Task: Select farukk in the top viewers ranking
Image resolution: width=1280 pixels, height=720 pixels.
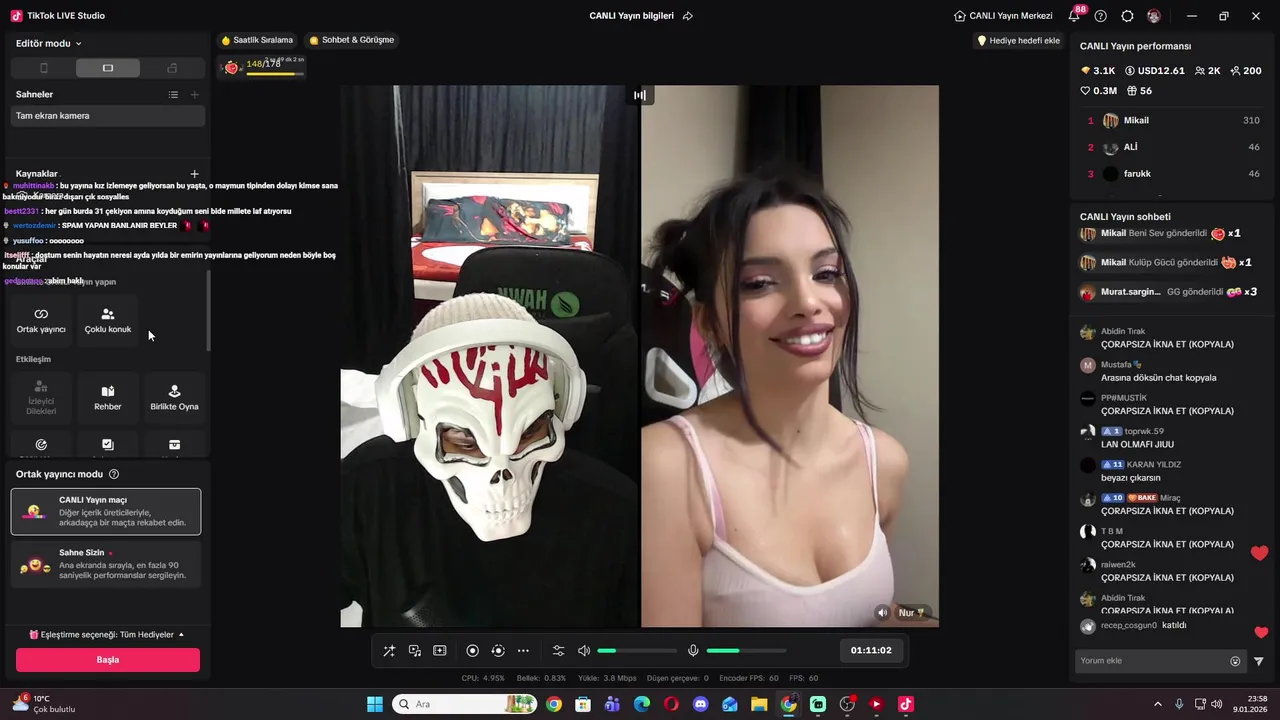Action: pos(1172,174)
